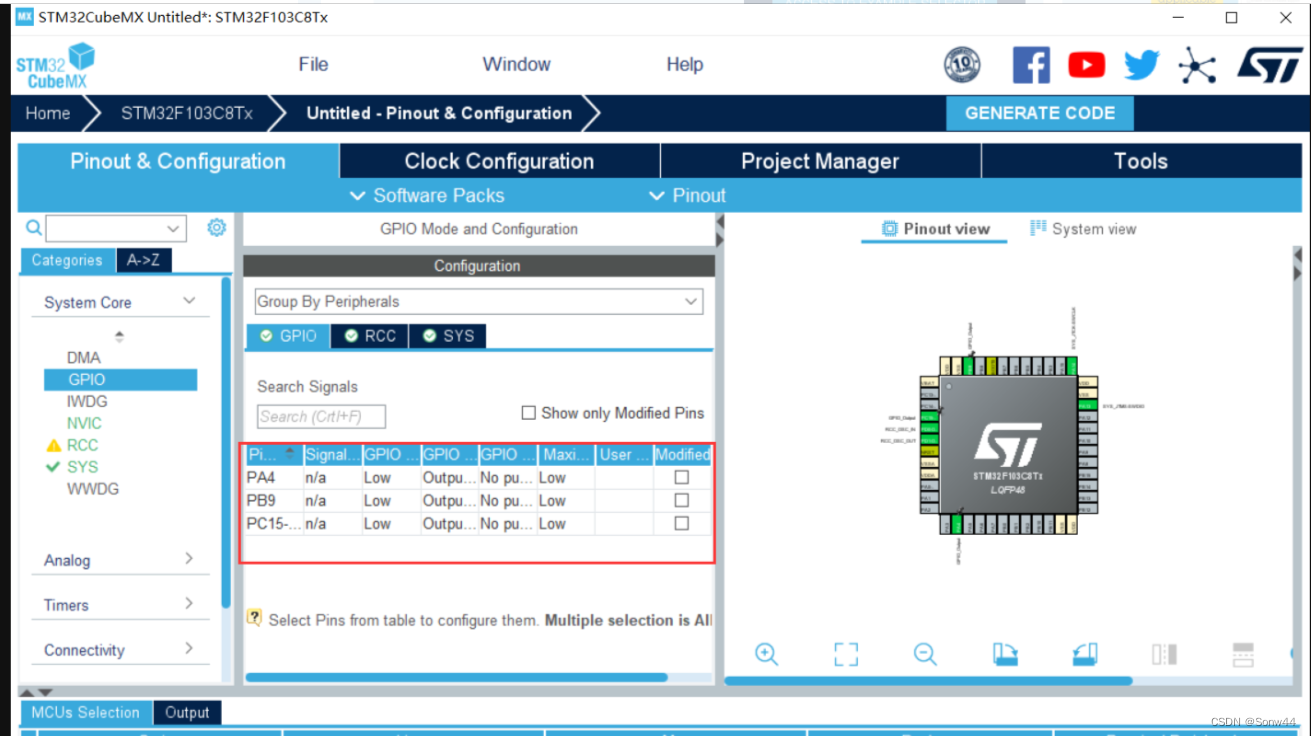Select NVIC in System Core list
This screenshot has height=736, width=1311.
point(85,423)
